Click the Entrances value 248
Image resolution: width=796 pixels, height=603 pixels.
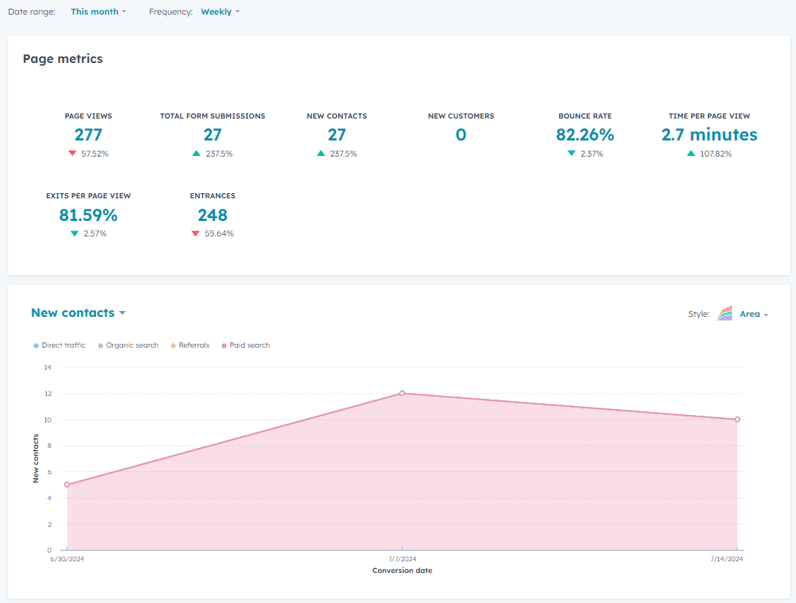(x=212, y=215)
